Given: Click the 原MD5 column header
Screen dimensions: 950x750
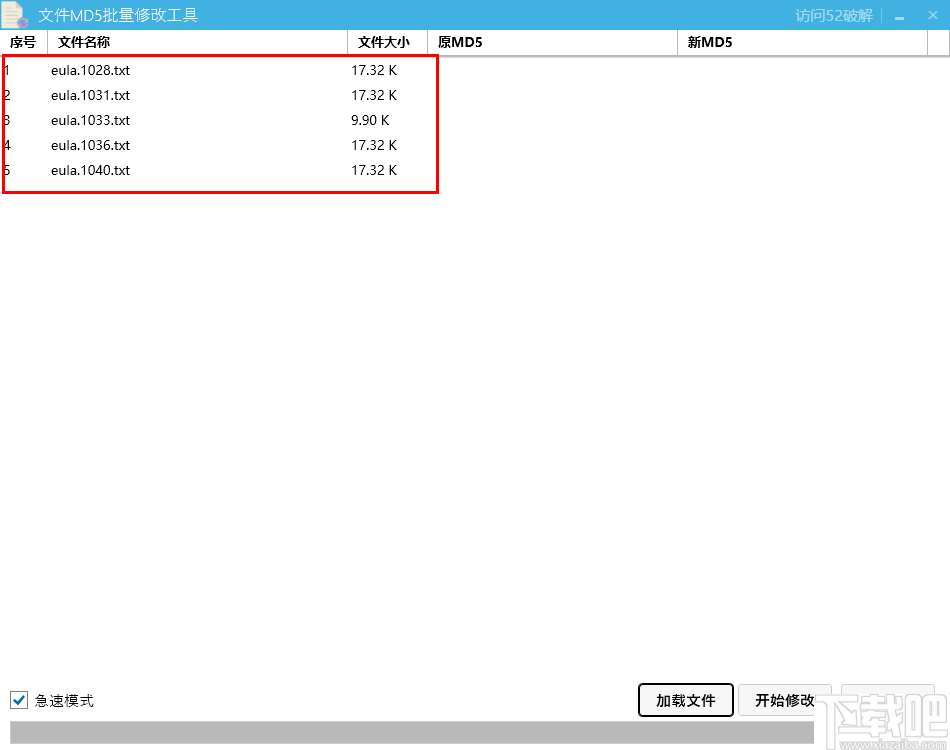Looking at the screenshot, I should pyautogui.click(x=553, y=42).
